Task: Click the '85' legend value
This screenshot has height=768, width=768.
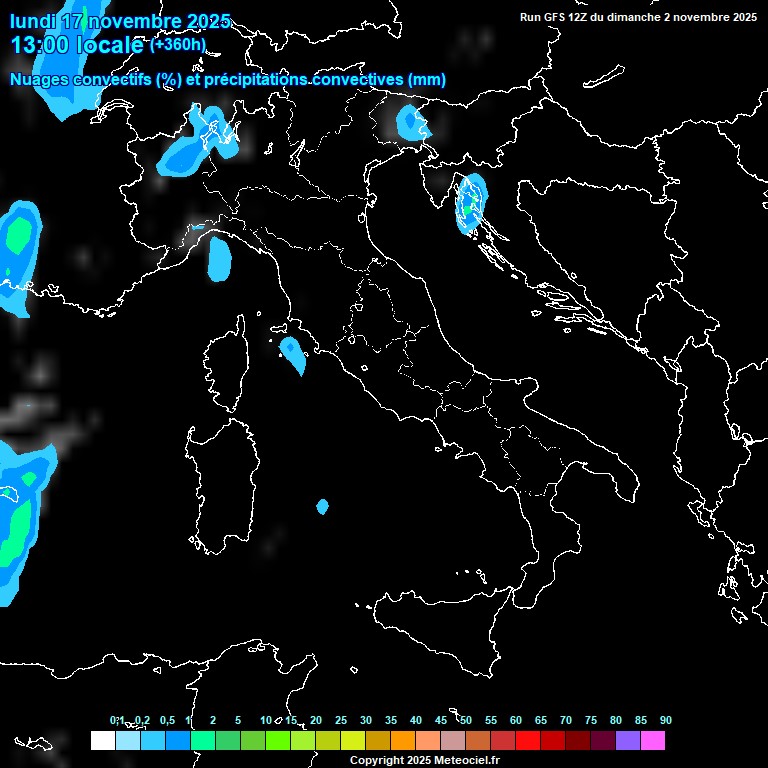Action: pos(641,720)
